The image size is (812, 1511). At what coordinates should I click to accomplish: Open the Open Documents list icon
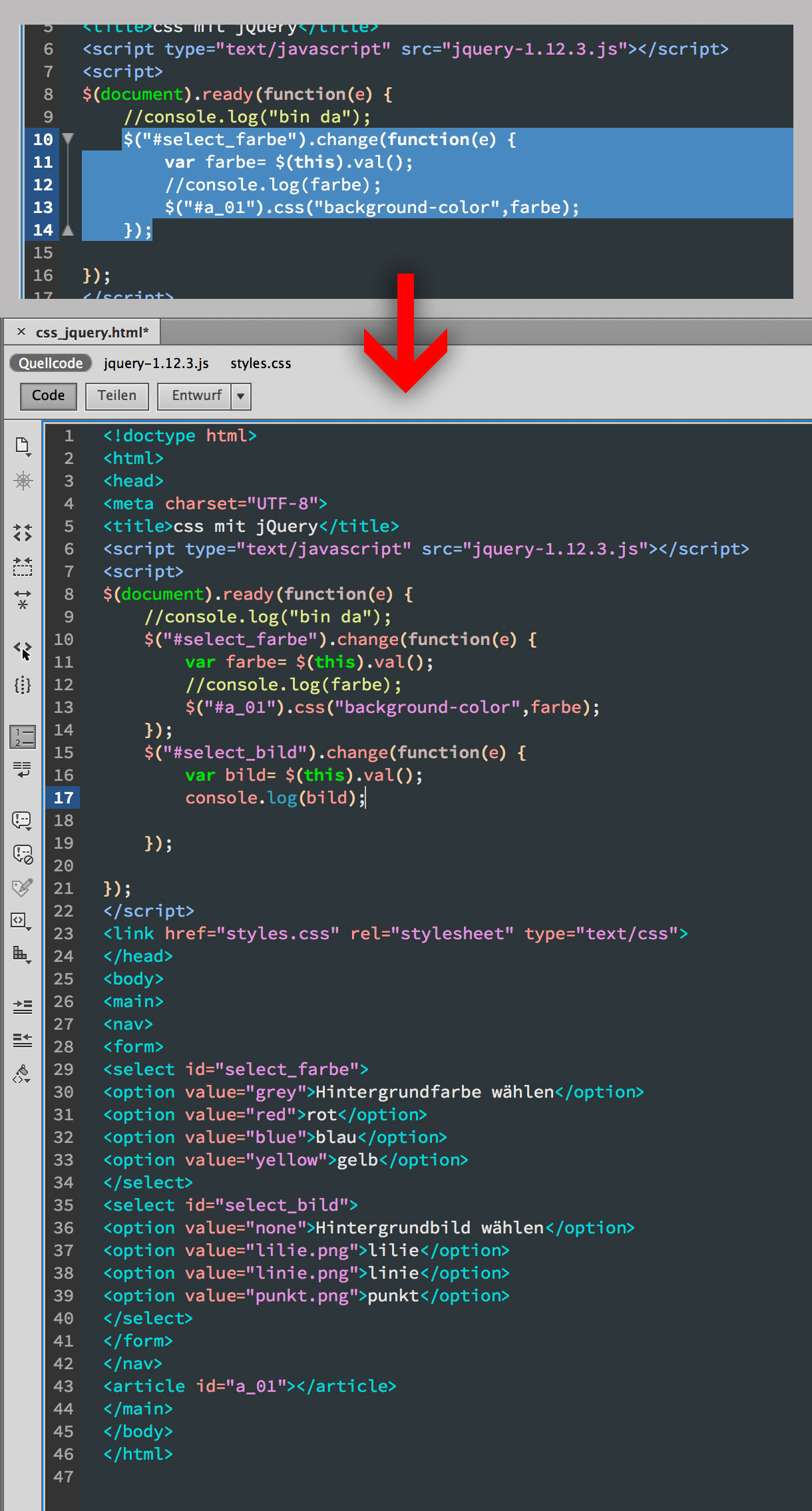[23, 446]
